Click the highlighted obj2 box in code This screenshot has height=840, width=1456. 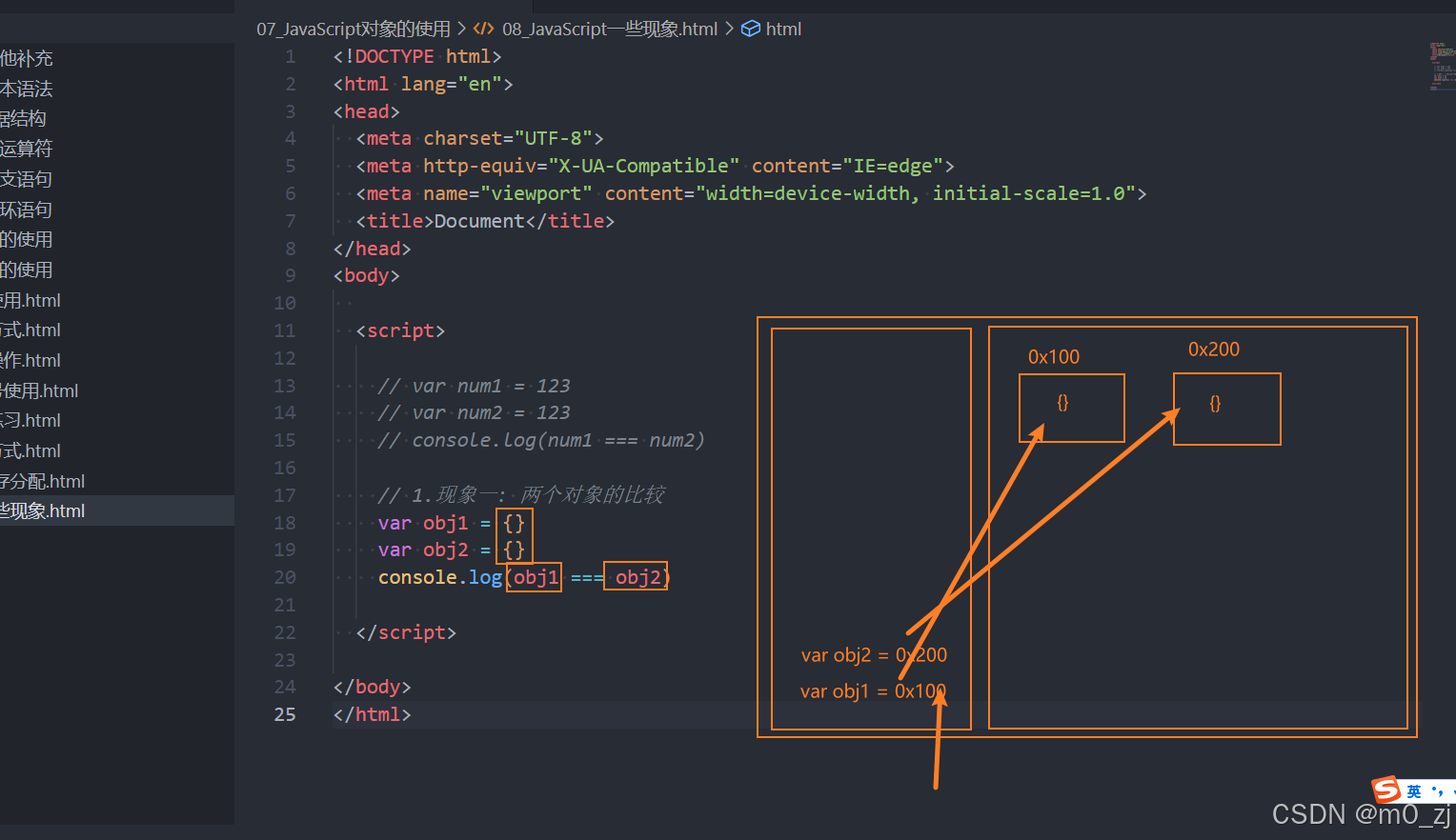(636, 577)
